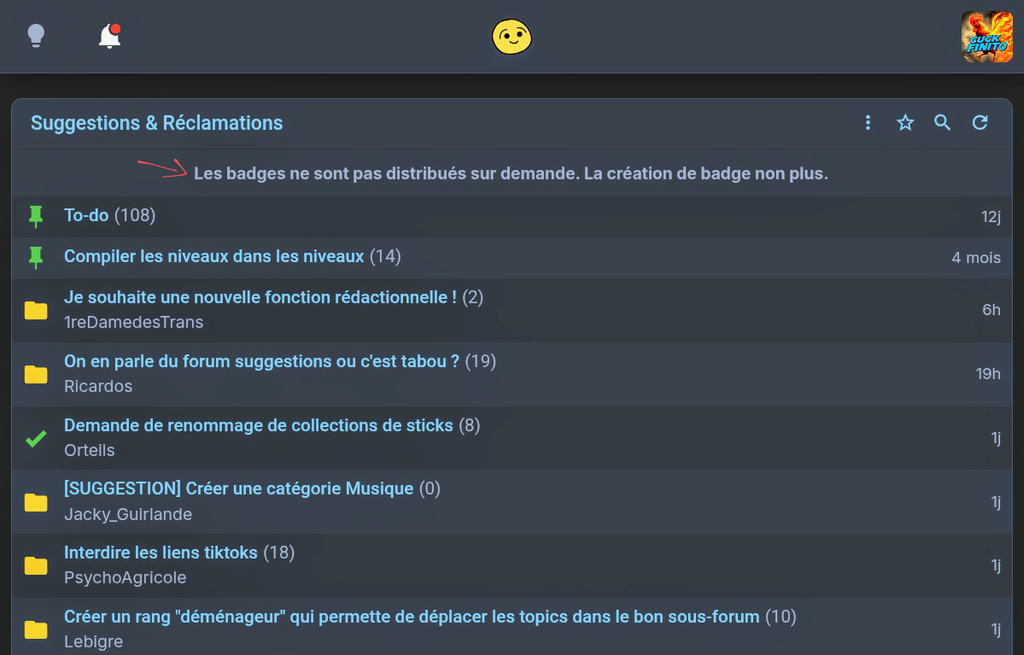Open the notifications bell
This screenshot has height=655, width=1024.
110,36
